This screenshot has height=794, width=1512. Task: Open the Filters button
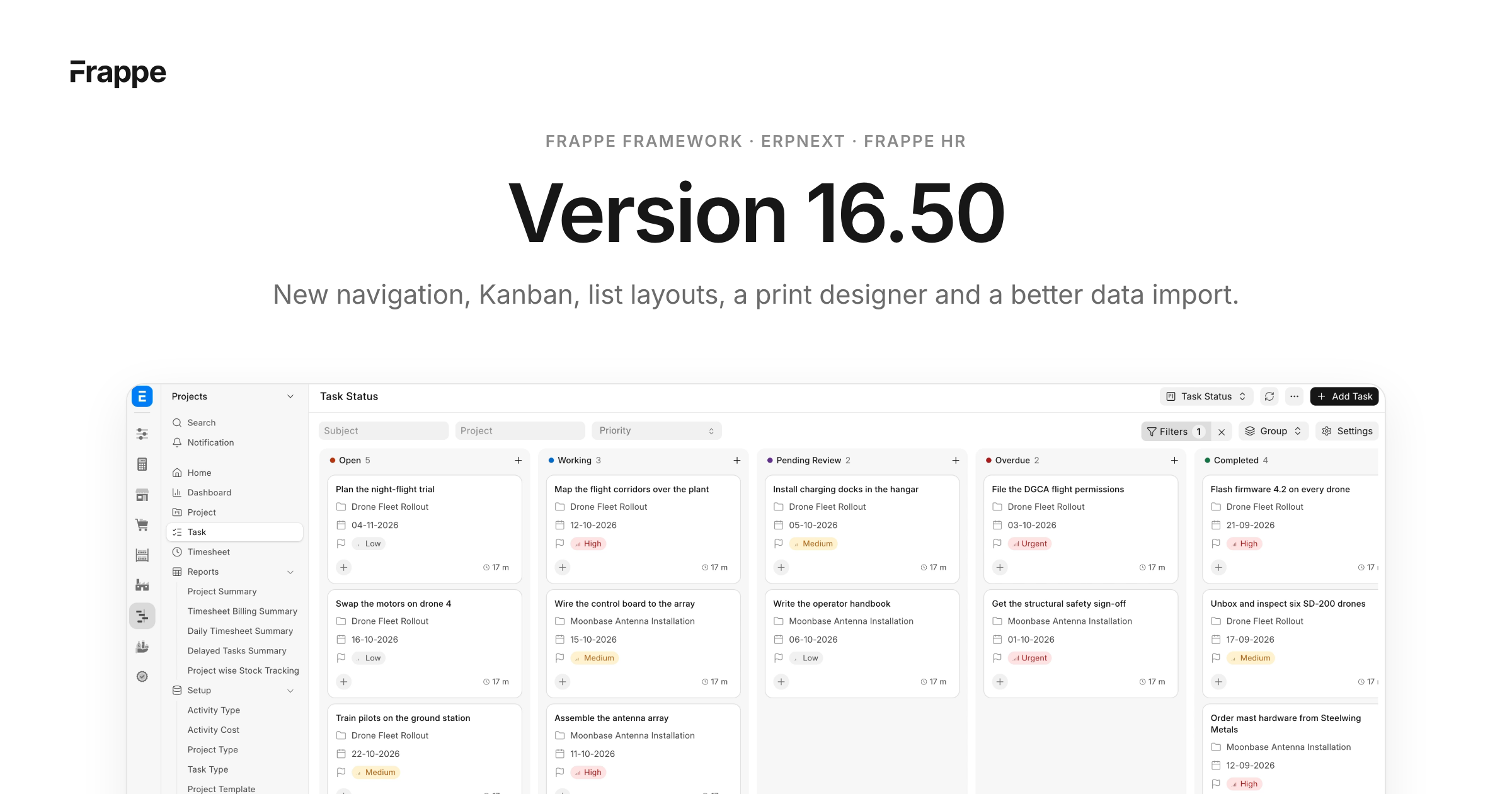pyautogui.click(x=1176, y=432)
